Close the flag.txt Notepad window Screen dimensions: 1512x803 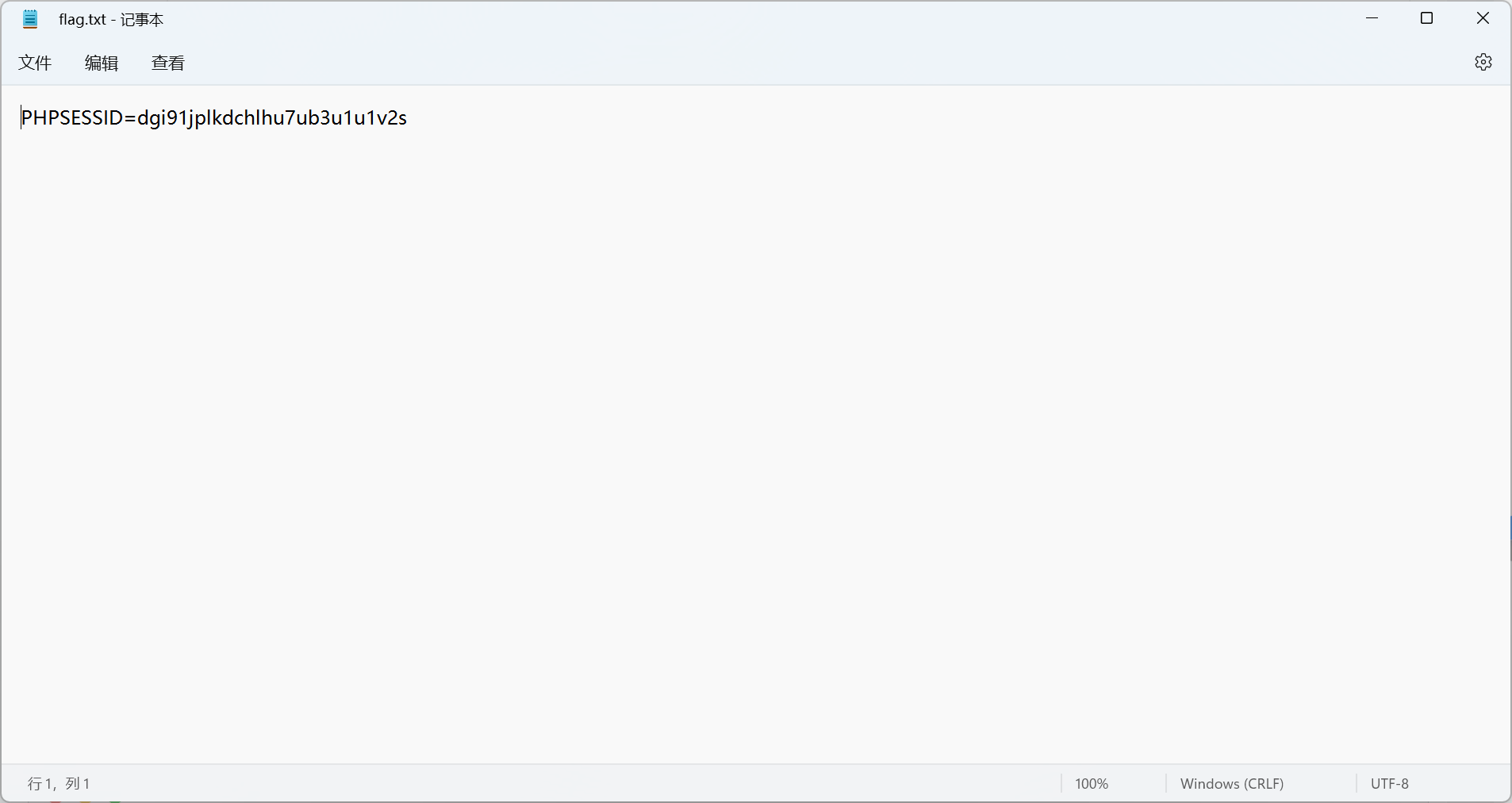pyautogui.click(x=1482, y=18)
